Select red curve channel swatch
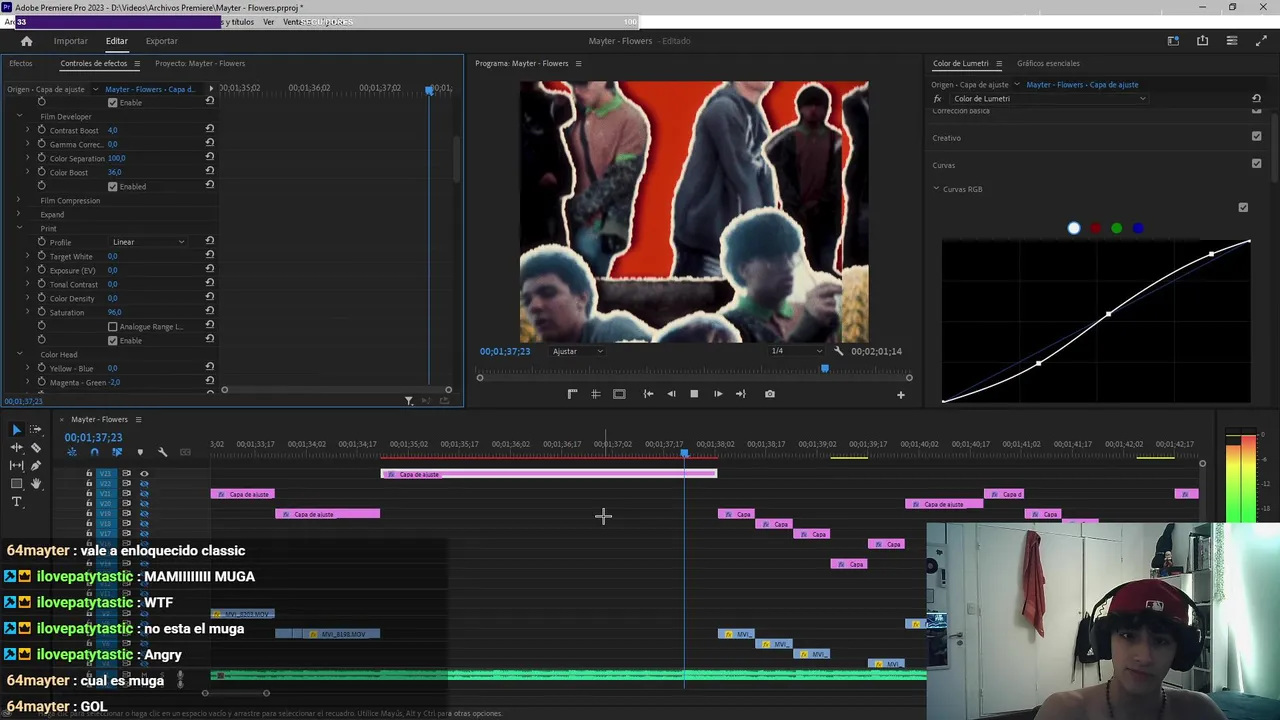 [x=1095, y=228]
